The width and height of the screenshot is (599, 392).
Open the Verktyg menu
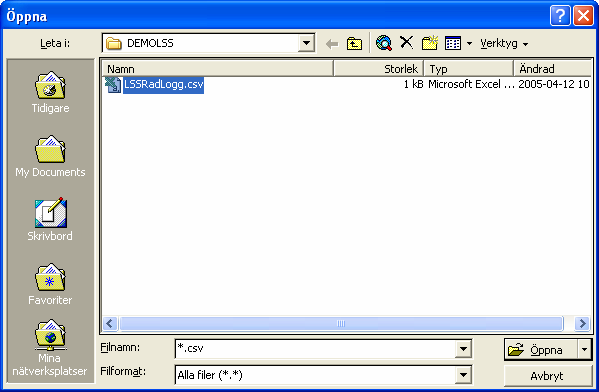pos(504,44)
